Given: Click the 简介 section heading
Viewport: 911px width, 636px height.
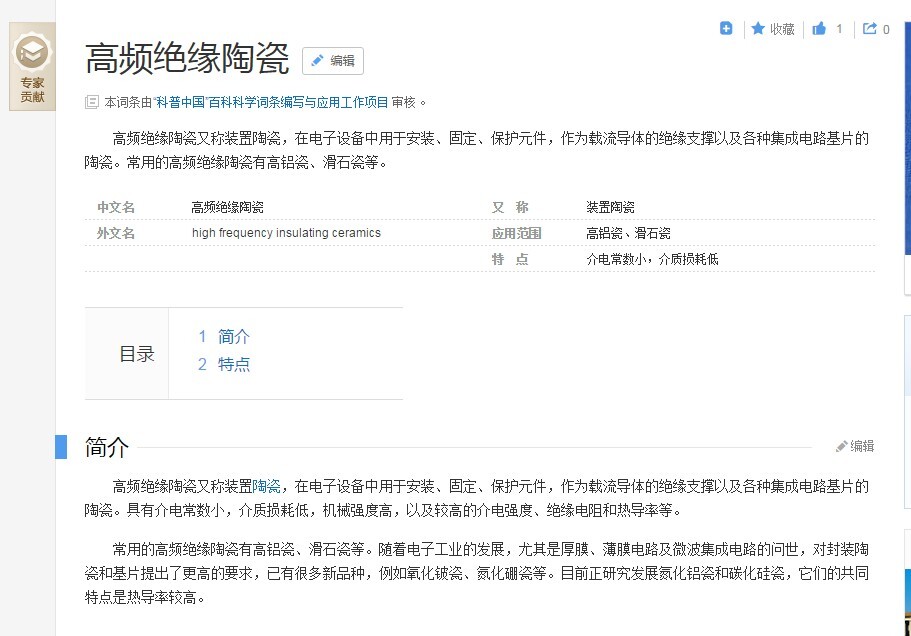Looking at the screenshot, I should tap(107, 447).
